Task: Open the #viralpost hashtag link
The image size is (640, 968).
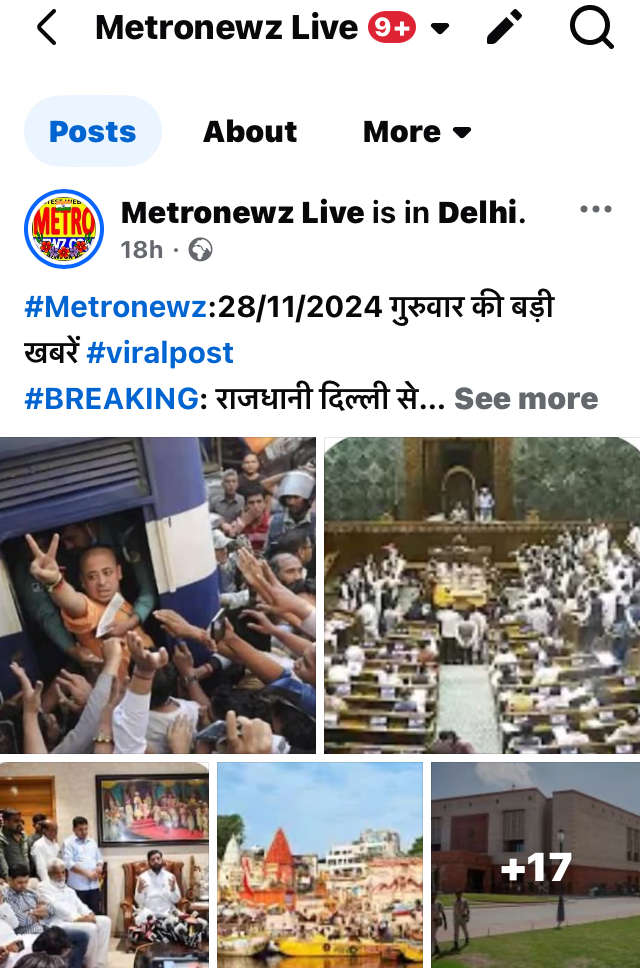Action: (x=160, y=353)
